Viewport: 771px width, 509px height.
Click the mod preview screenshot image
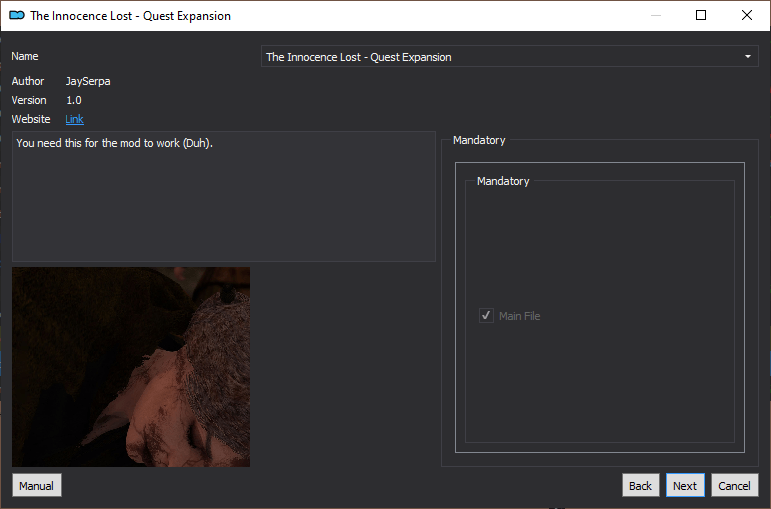131,367
